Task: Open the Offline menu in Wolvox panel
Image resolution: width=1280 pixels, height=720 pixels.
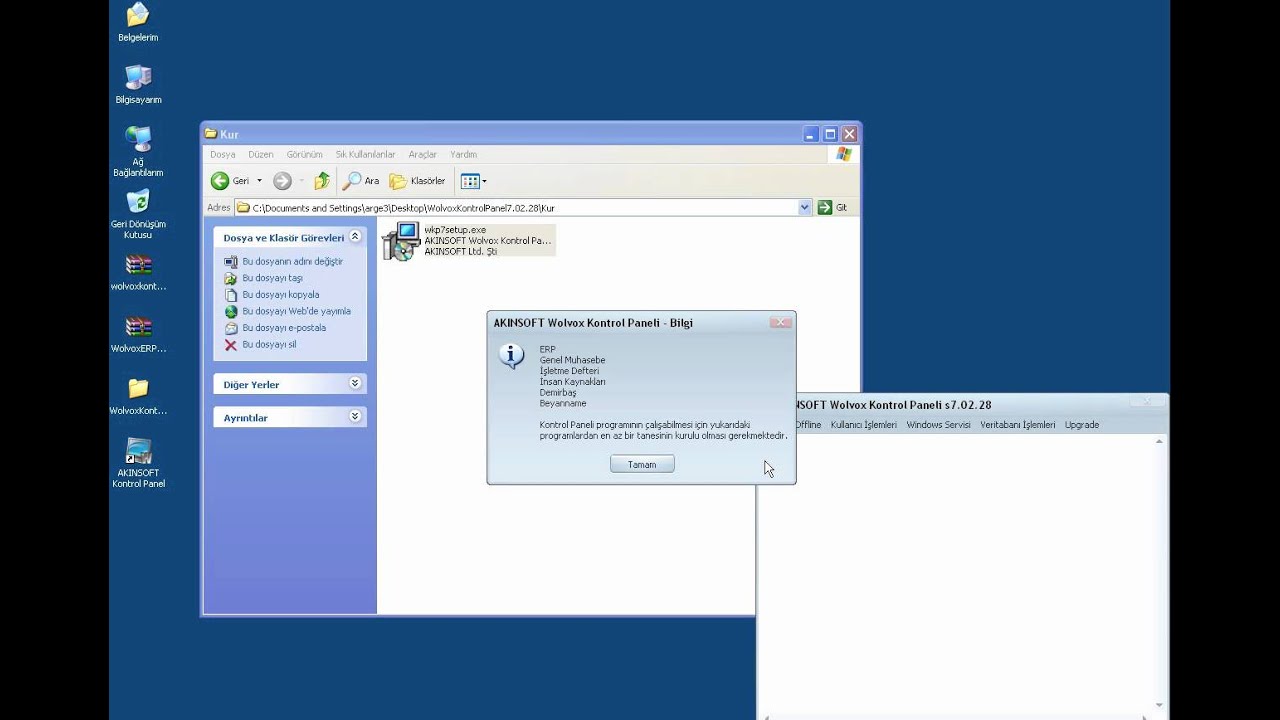Action: click(x=808, y=425)
